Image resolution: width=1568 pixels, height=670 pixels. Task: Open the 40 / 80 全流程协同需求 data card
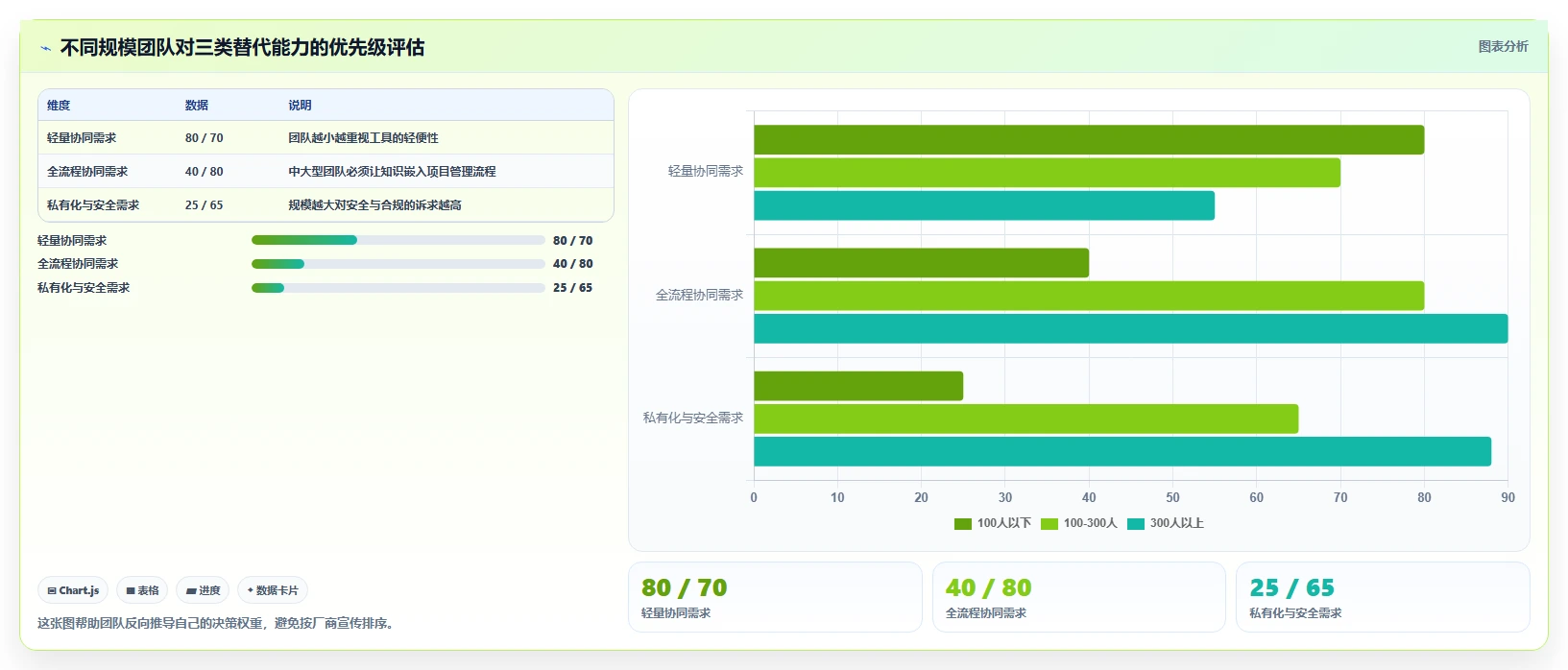tap(1079, 597)
